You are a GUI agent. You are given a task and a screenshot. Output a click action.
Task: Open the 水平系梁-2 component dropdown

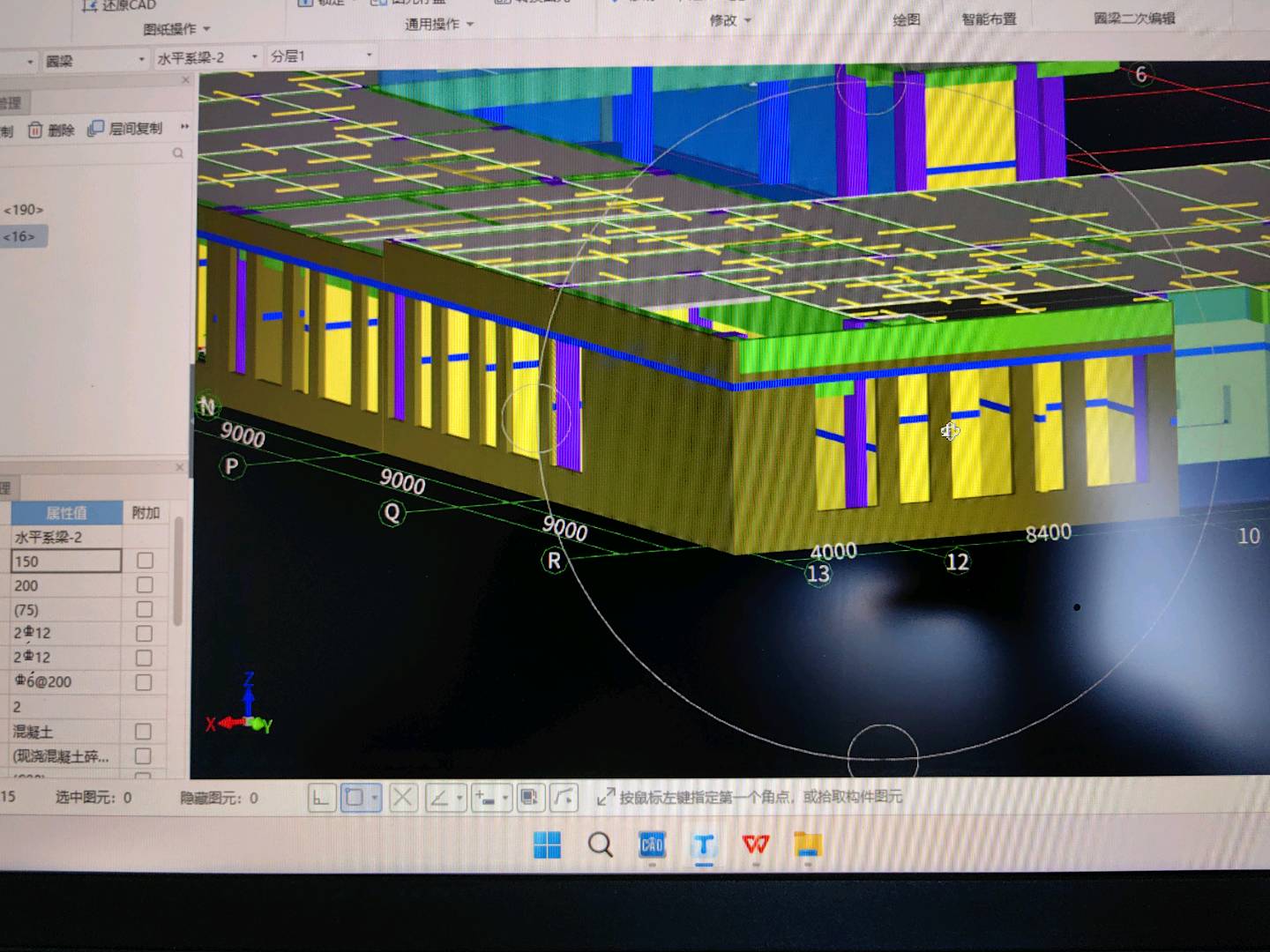pyautogui.click(x=207, y=58)
